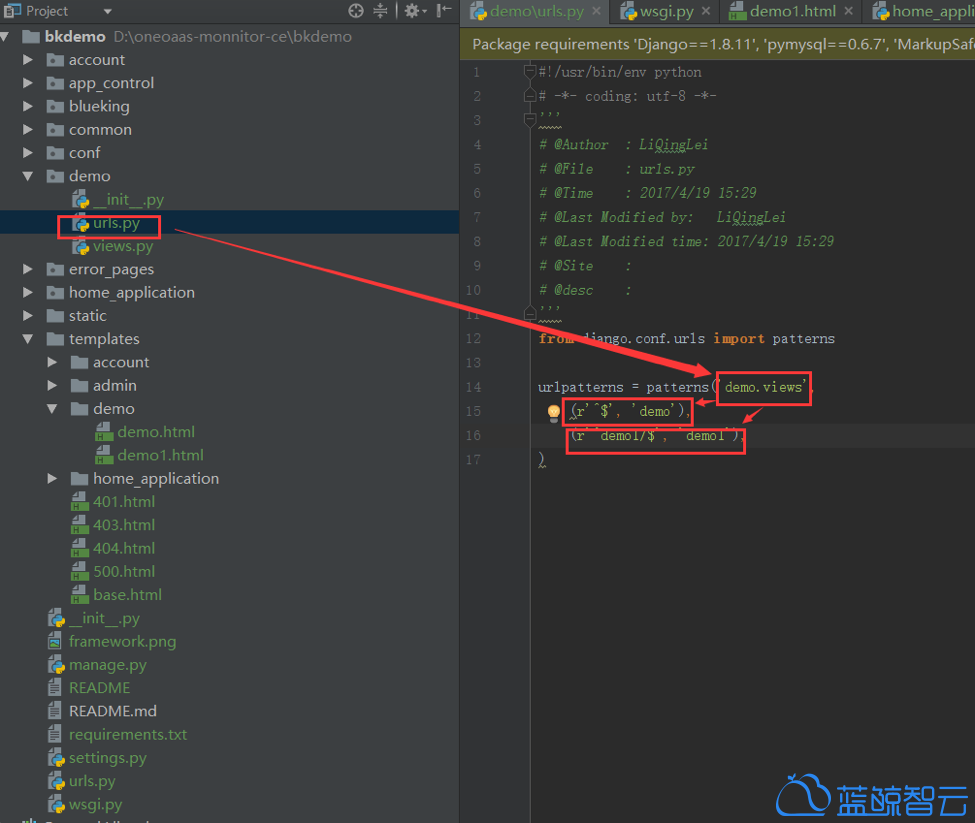Image resolution: width=975 pixels, height=823 pixels.
Task: Expand the static folder
Action: tap(27, 316)
